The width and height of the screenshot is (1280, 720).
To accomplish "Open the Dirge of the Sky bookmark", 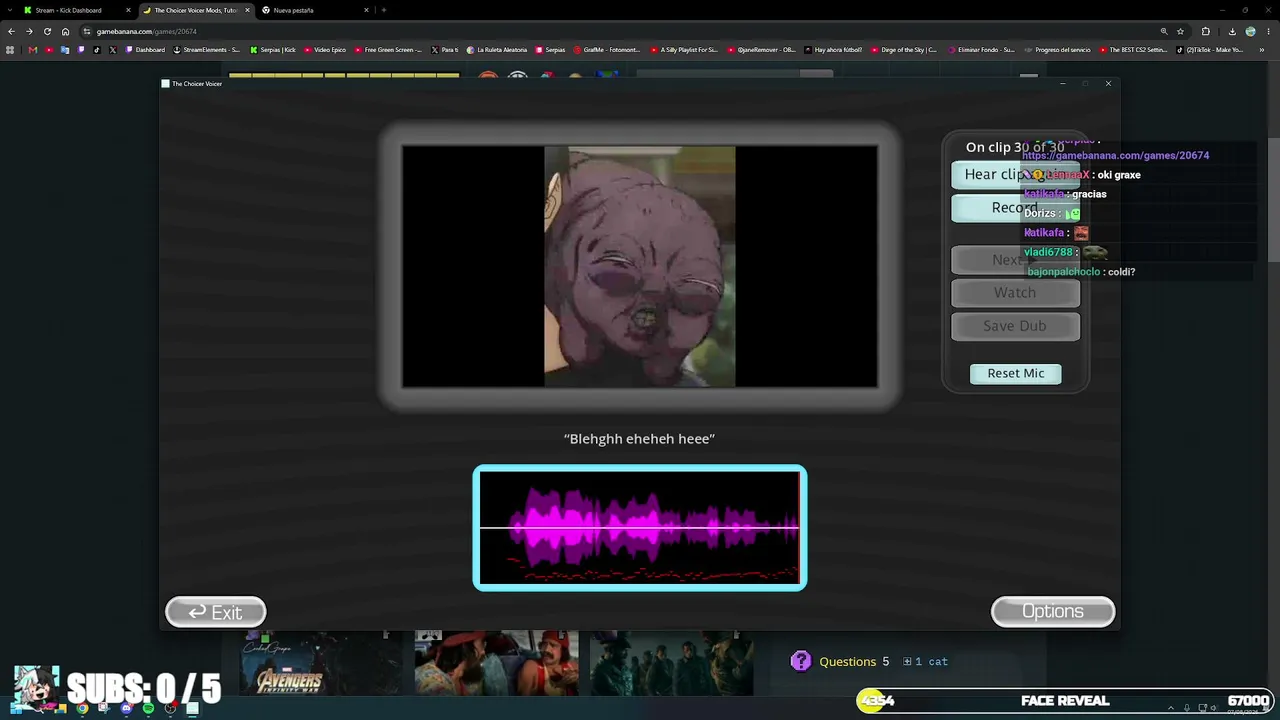I will click(904, 50).
